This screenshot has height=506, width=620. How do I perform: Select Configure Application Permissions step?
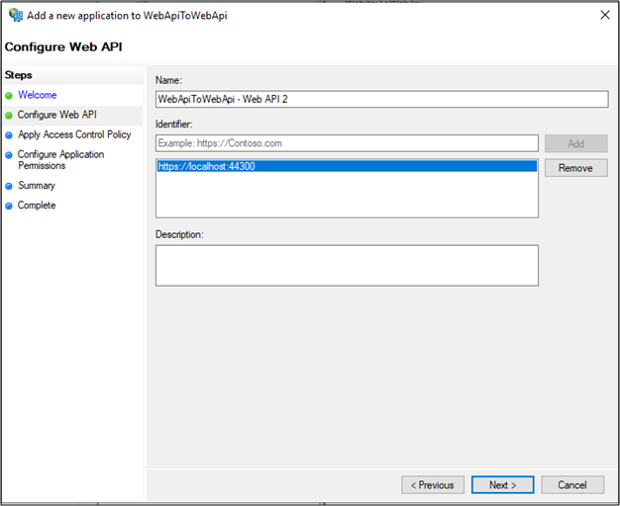click(x=61, y=160)
